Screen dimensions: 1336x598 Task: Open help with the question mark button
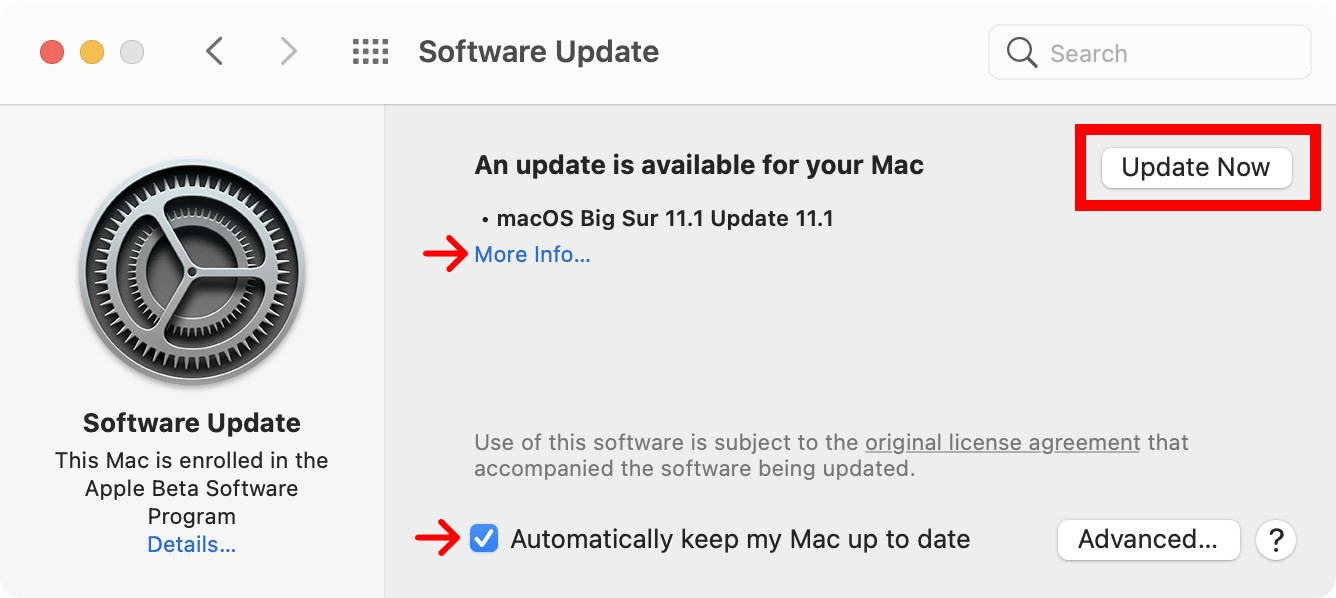coord(1276,540)
